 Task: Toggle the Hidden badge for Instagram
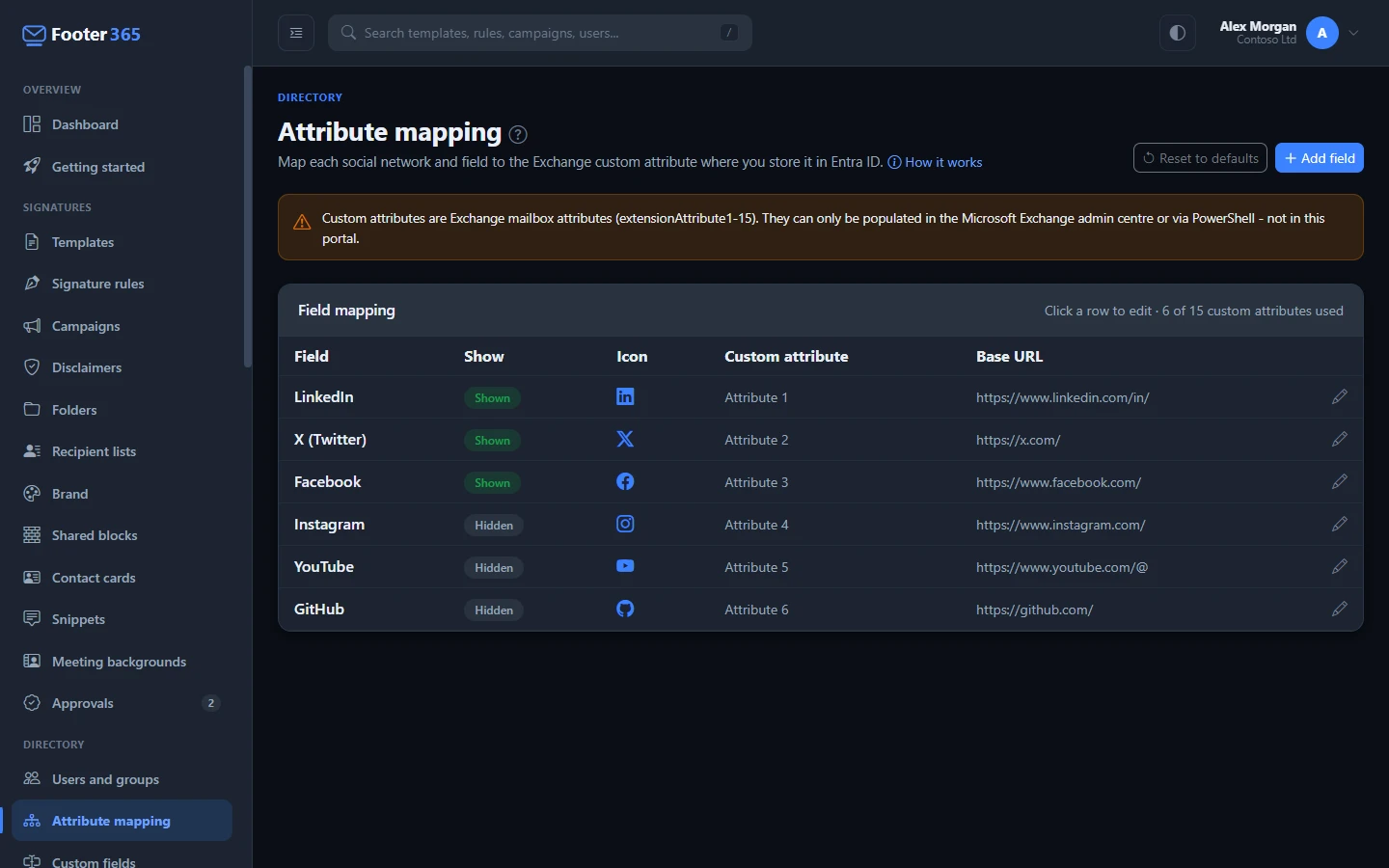pyautogui.click(x=494, y=526)
